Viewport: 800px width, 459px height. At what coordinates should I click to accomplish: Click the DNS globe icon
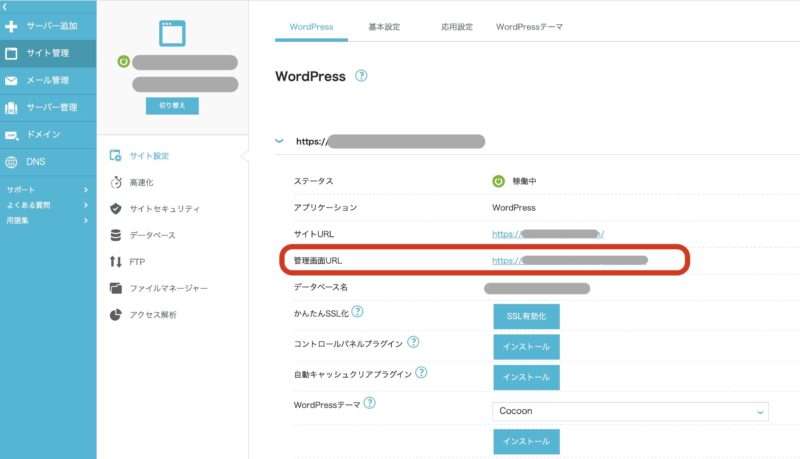[11, 162]
